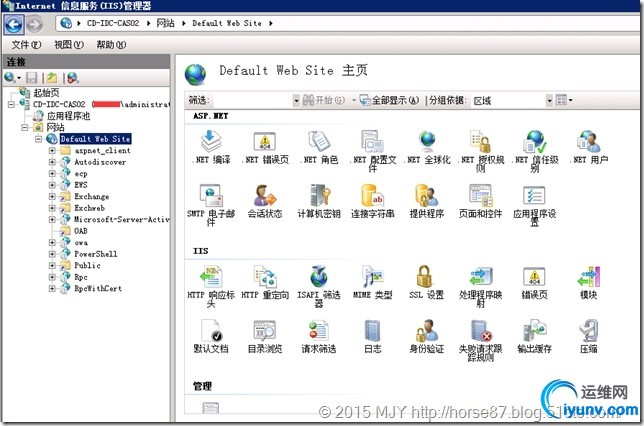
Task: Select the Rpc tree node
Action: (x=81, y=277)
